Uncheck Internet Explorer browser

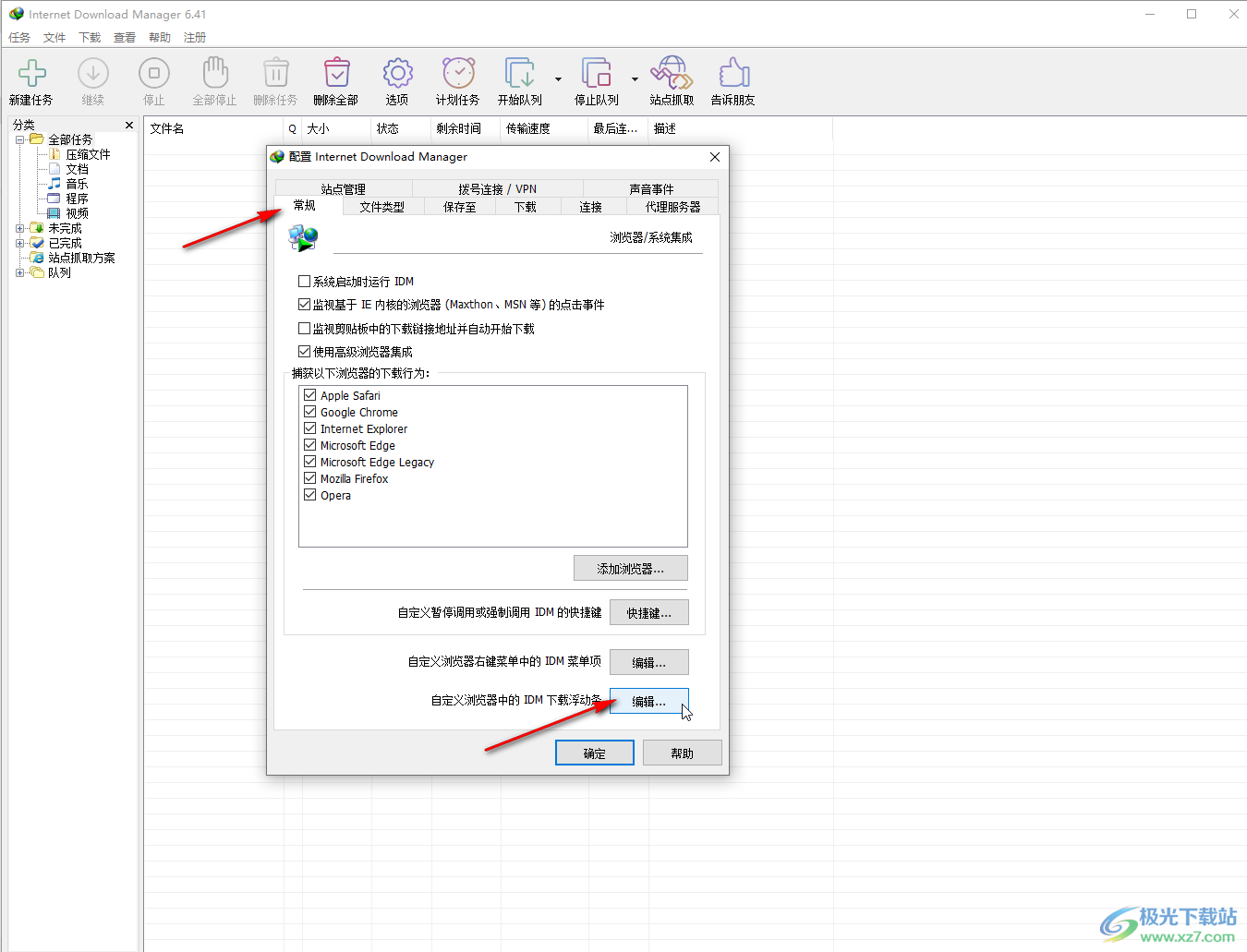coord(310,428)
